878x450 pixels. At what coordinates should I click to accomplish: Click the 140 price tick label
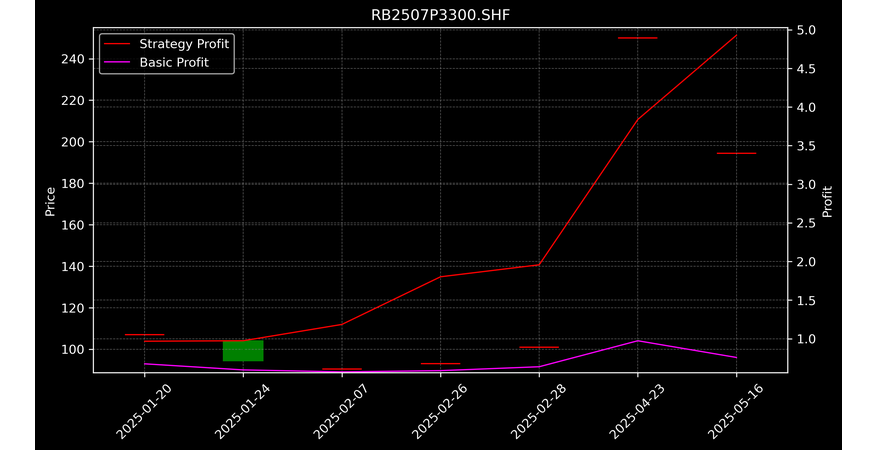pyautogui.click(x=73, y=266)
